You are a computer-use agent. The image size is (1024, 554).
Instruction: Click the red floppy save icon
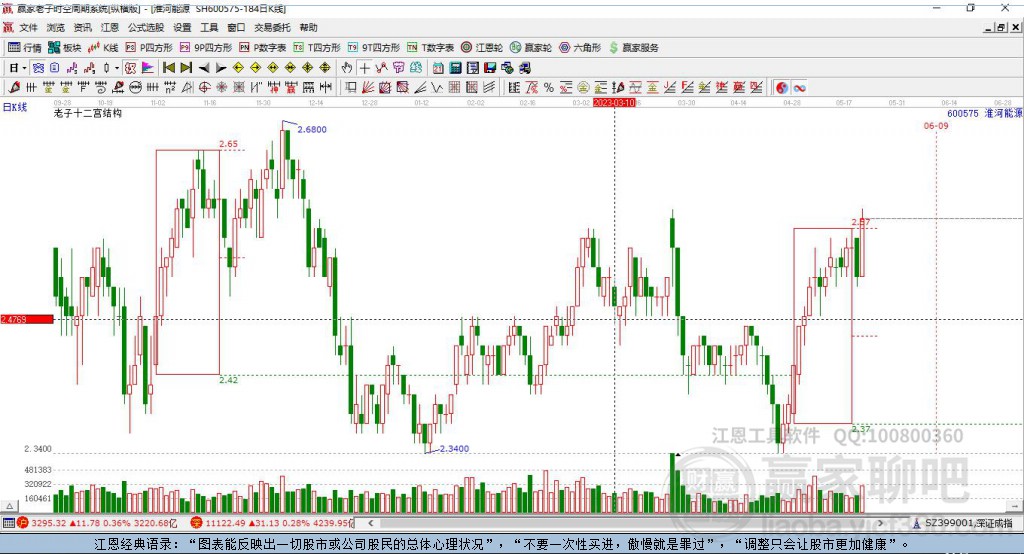pyautogui.click(x=490, y=68)
